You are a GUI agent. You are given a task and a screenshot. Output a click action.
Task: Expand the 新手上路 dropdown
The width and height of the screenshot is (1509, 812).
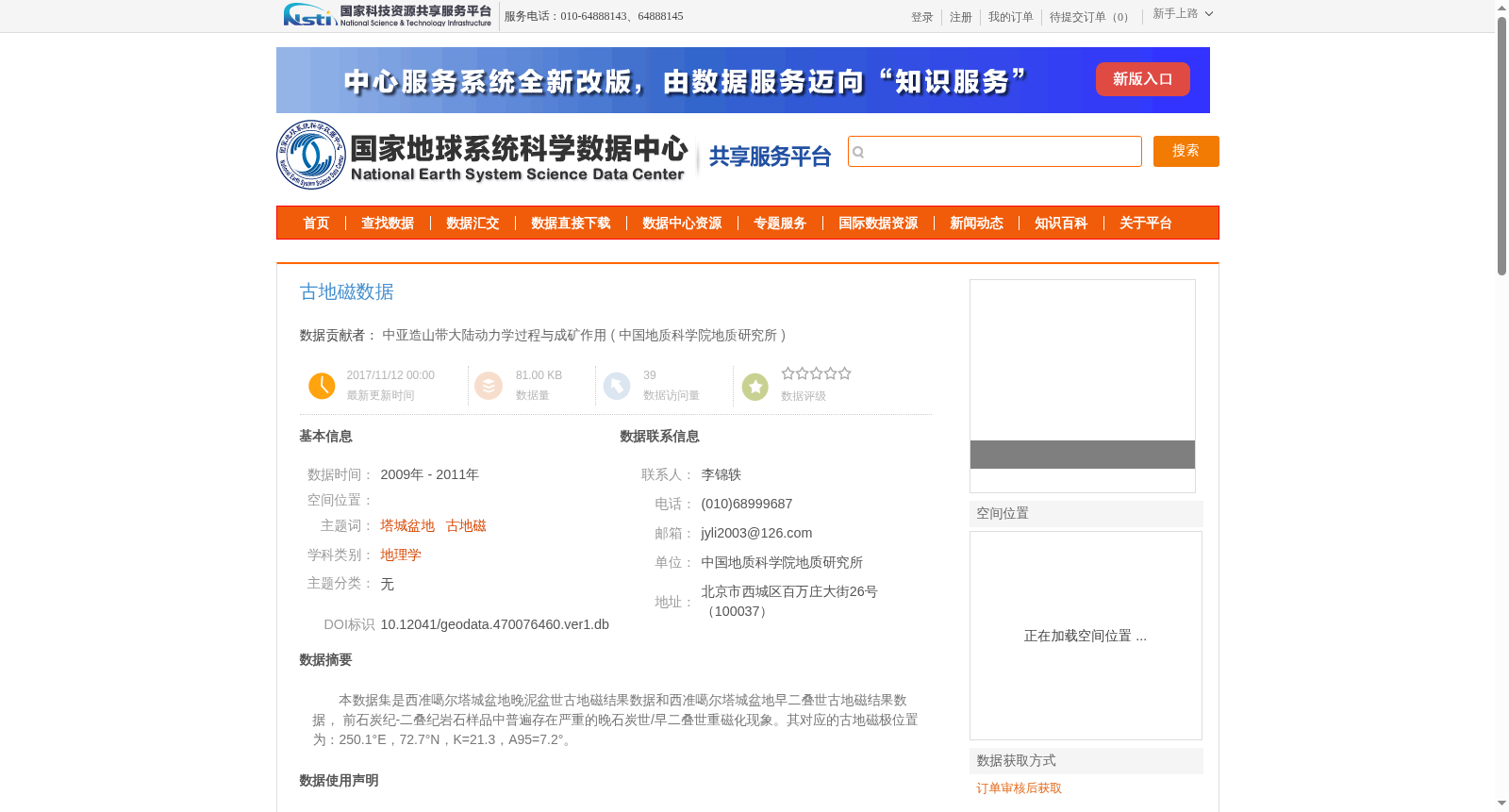tap(1183, 14)
